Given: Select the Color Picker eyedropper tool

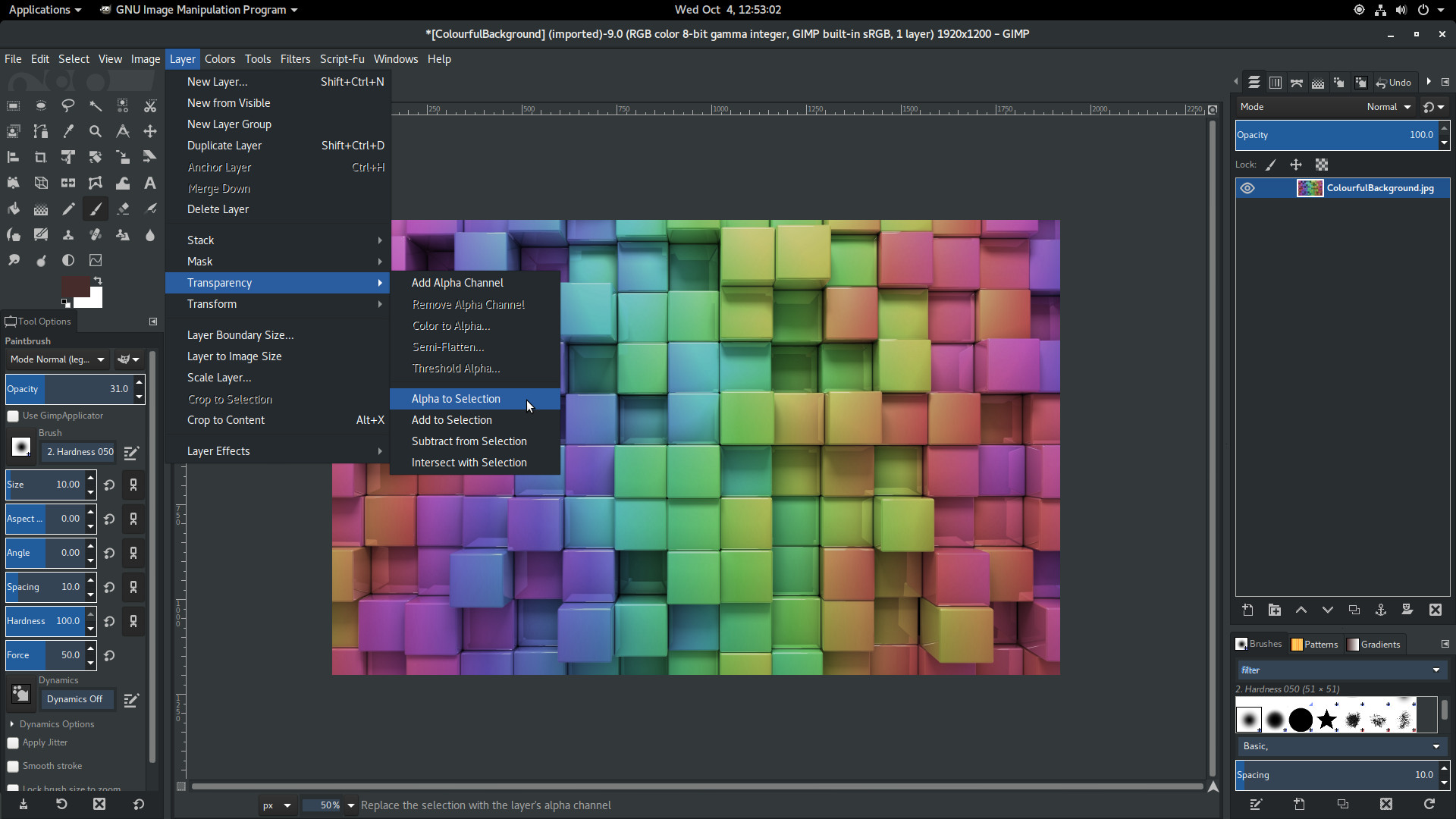Looking at the screenshot, I should pos(68,131).
